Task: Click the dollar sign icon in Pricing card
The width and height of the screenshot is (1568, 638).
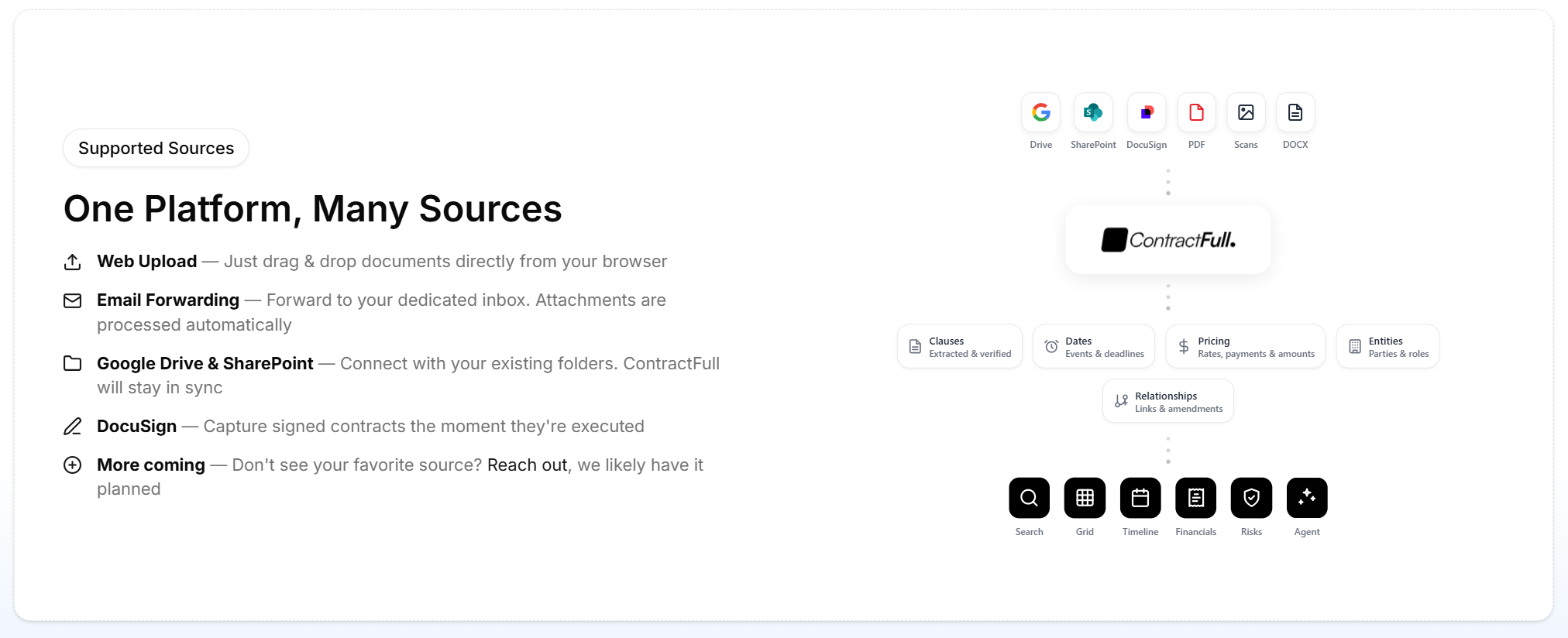Action: click(x=1184, y=347)
